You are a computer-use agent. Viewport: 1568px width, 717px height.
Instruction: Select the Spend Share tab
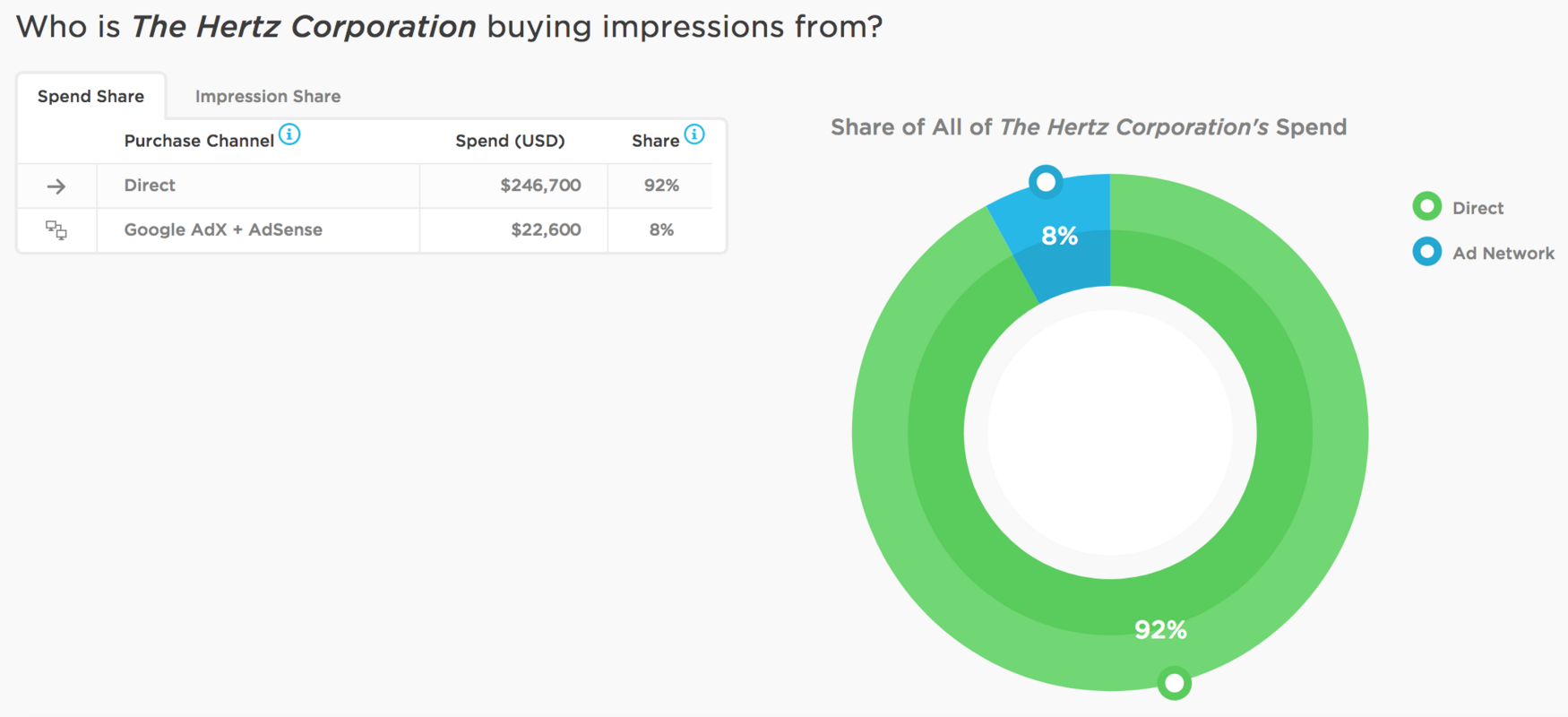tap(90, 96)
